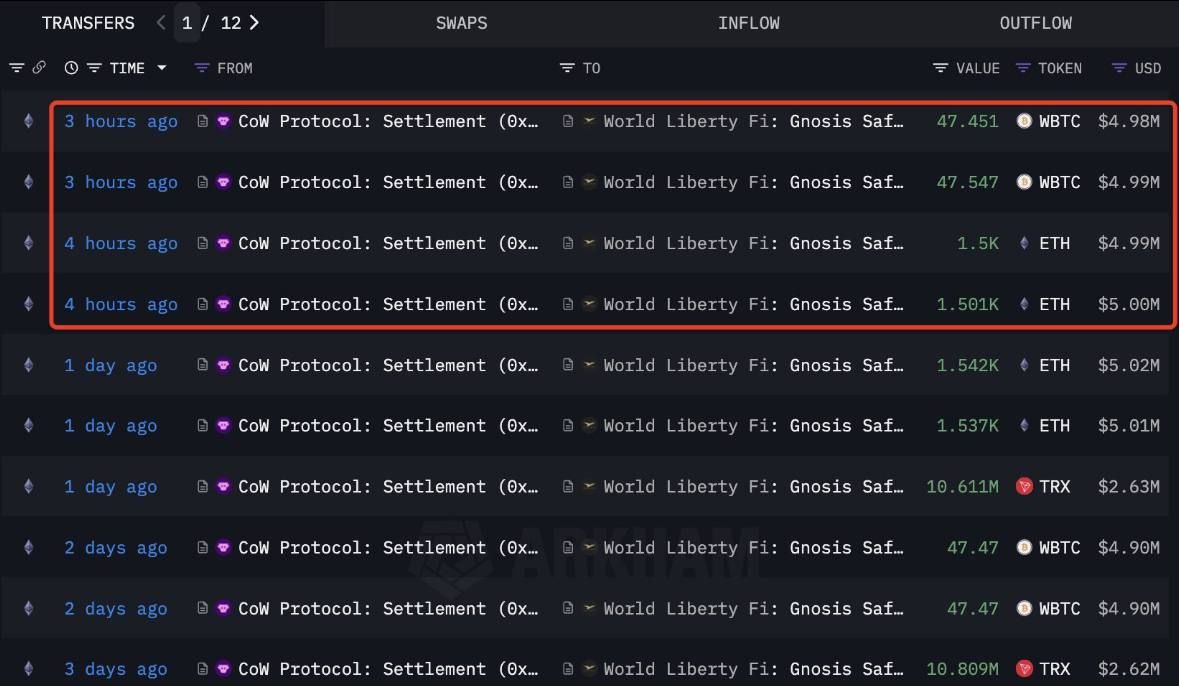Select the value 47.547
The width and height of the screenshot is (1179, 686).
click(967, 182)
